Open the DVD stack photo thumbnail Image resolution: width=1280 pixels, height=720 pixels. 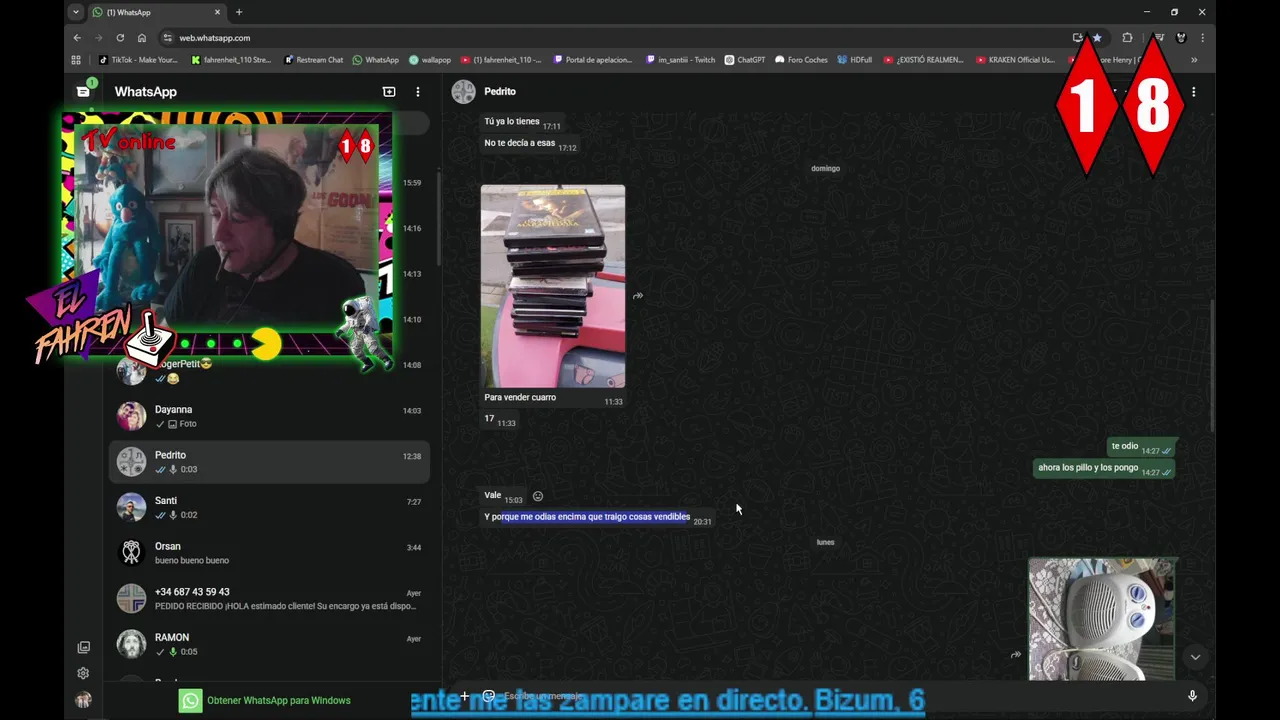553,286
